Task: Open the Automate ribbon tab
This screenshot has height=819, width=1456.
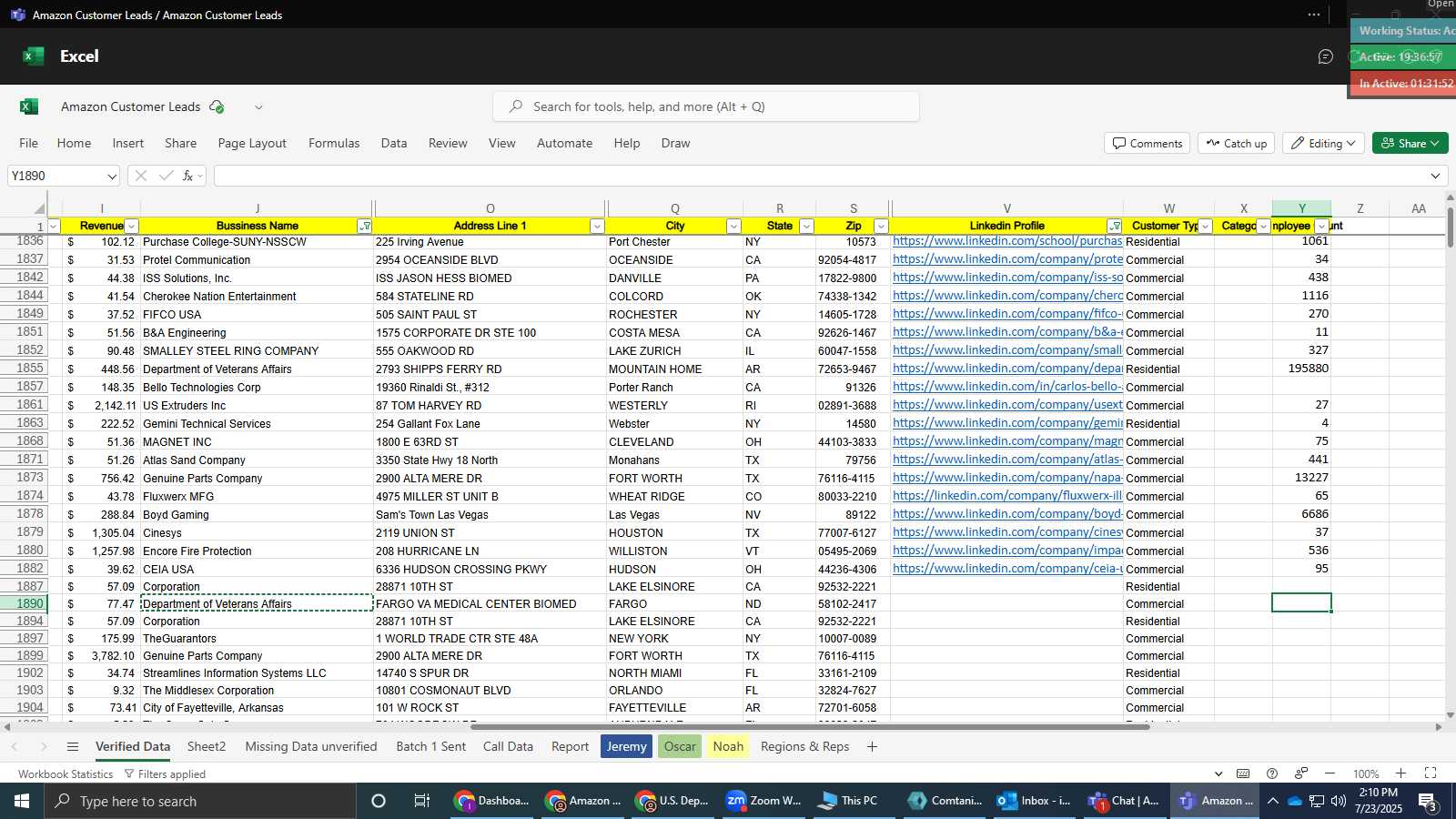Action: 564,143
